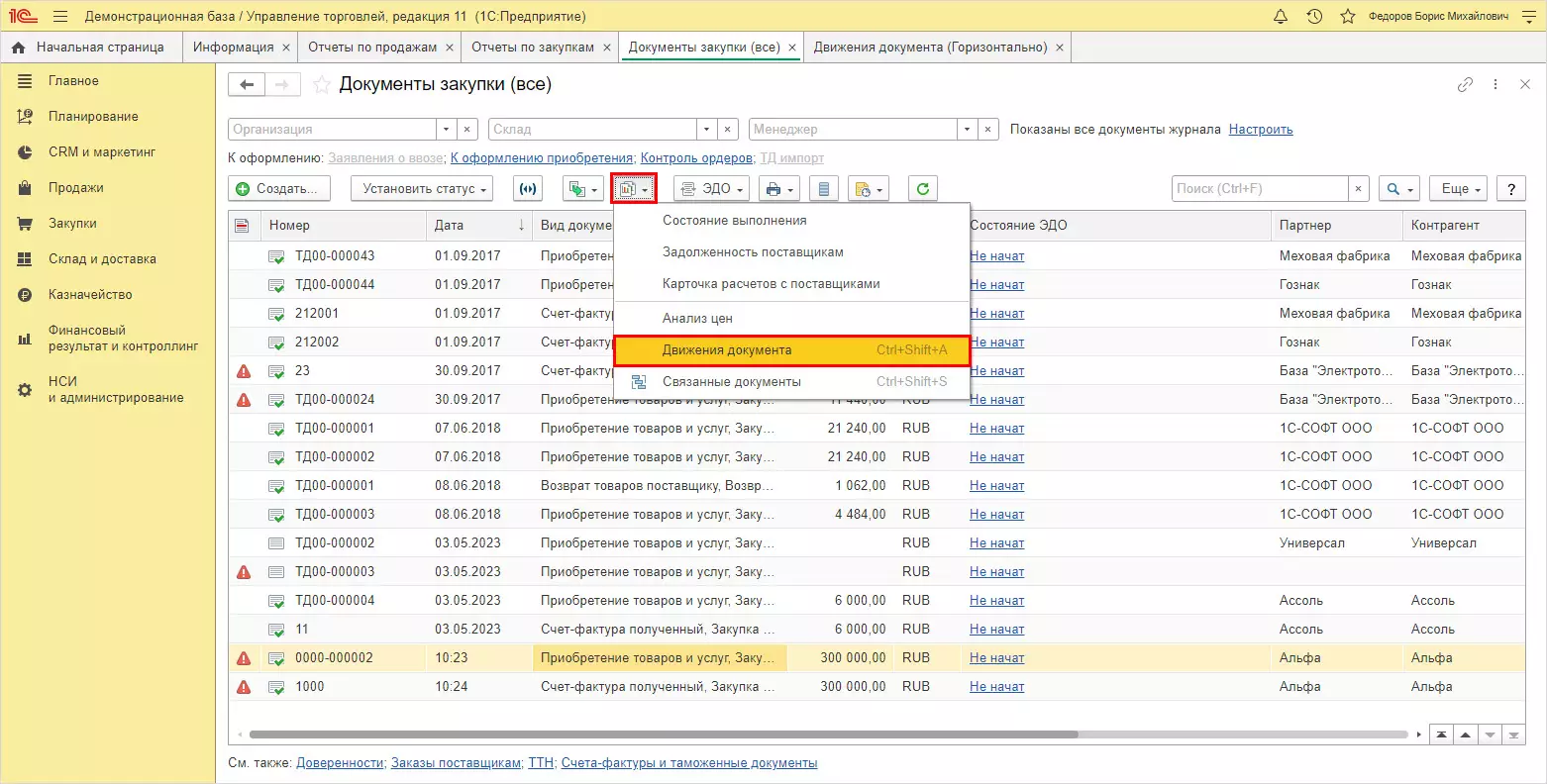Click the back navigation arrow button
This screenshot has height=784, width=1547.
[247, 85]
